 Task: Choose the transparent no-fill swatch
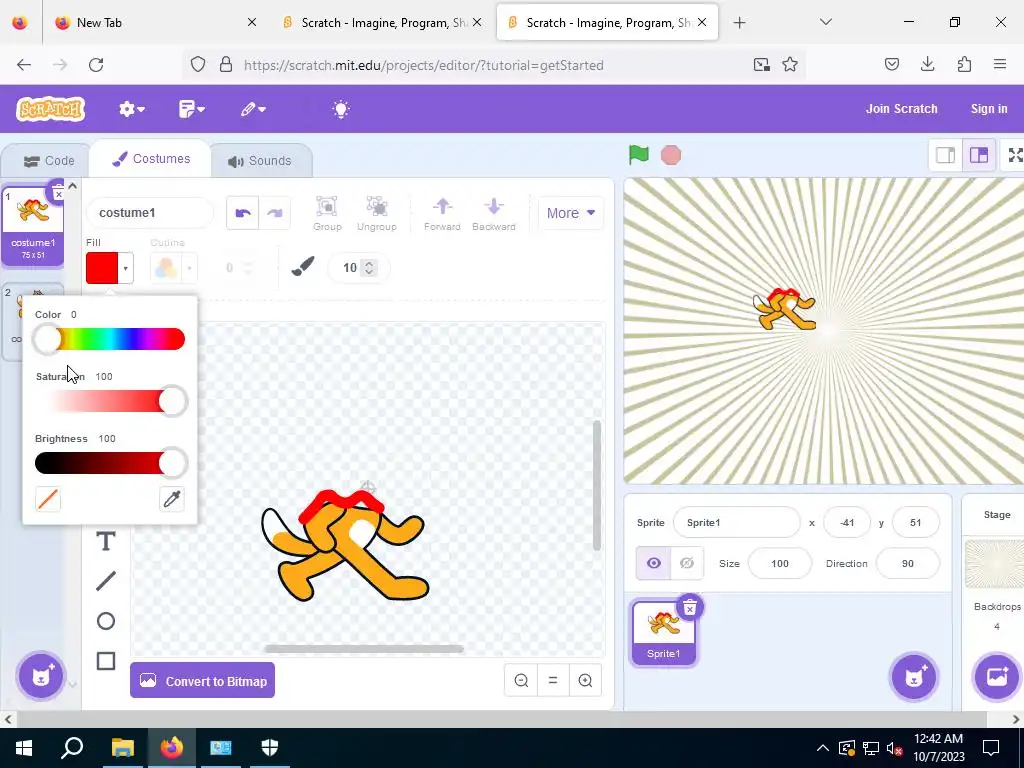tap(48, 500)
